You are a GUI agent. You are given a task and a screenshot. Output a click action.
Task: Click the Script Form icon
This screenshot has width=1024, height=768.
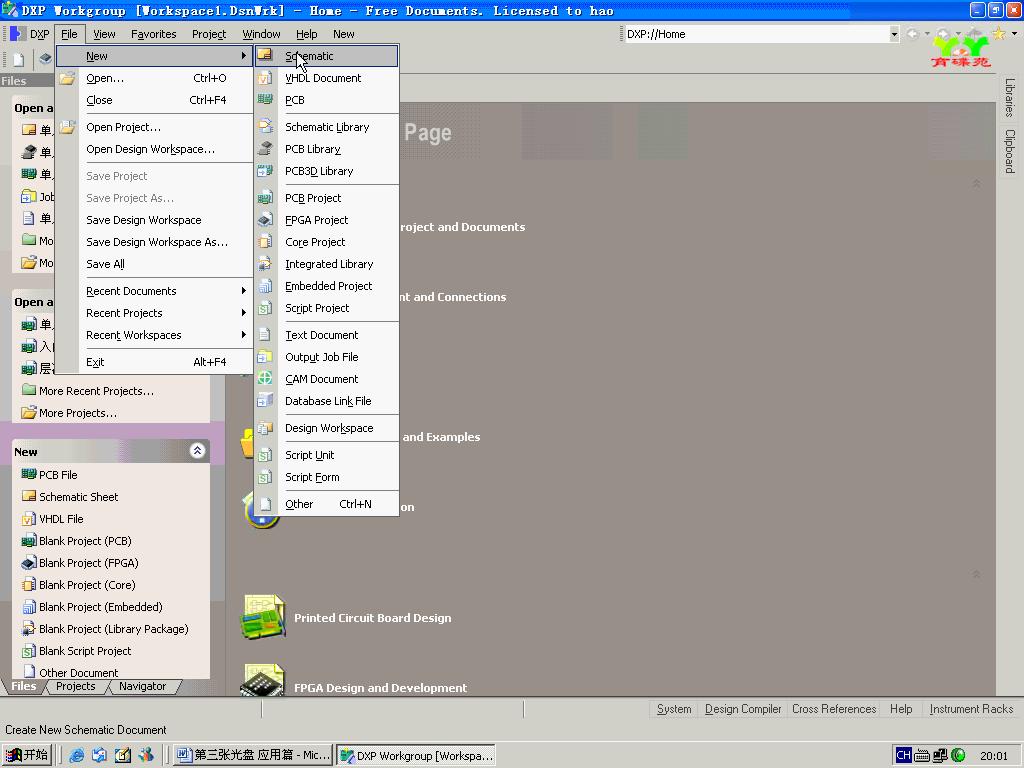click(265, 477)
